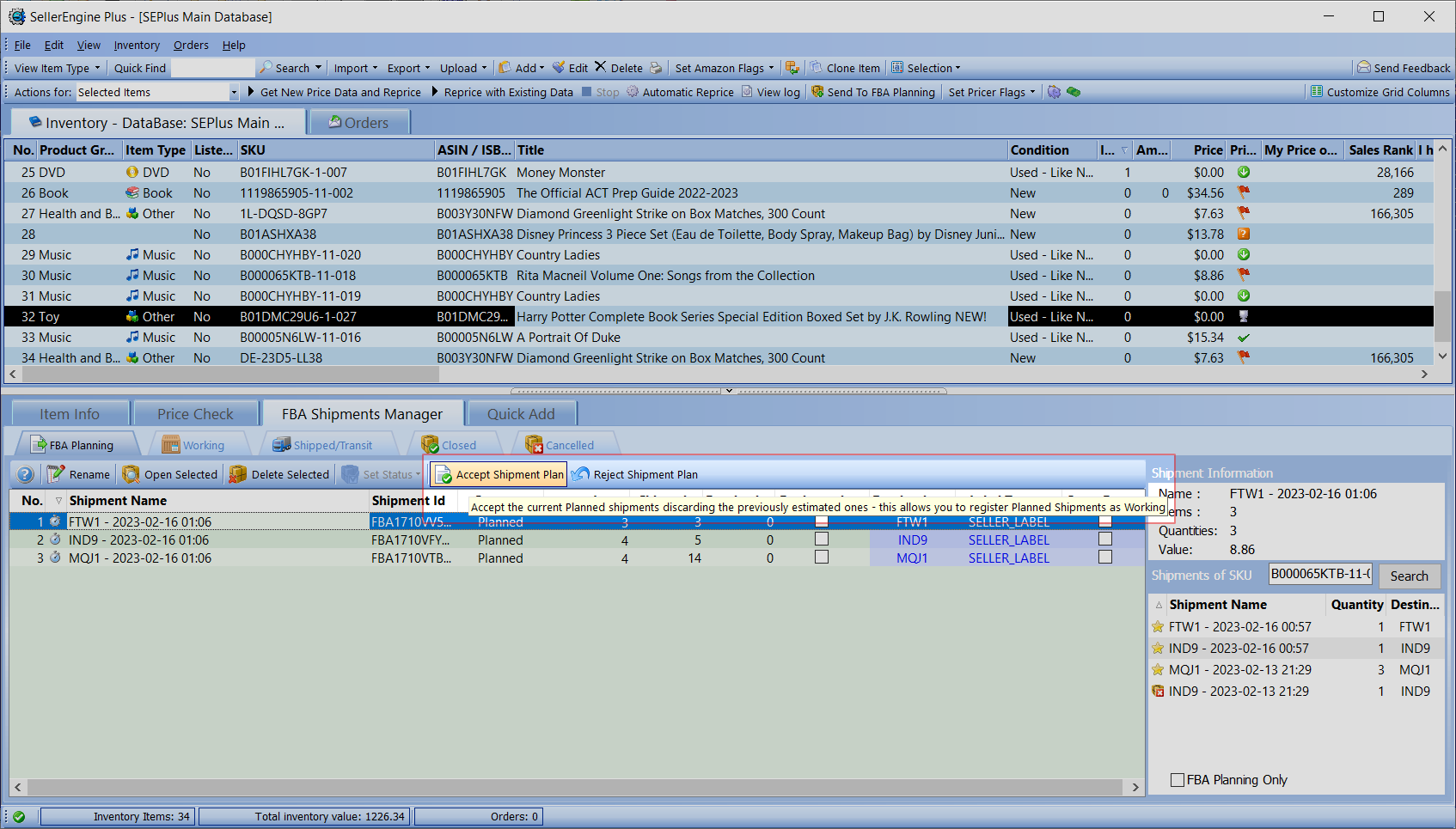Click the Send Feedback icon
The height and width of the screenshot is (829, 1456).
[1363, 68]
